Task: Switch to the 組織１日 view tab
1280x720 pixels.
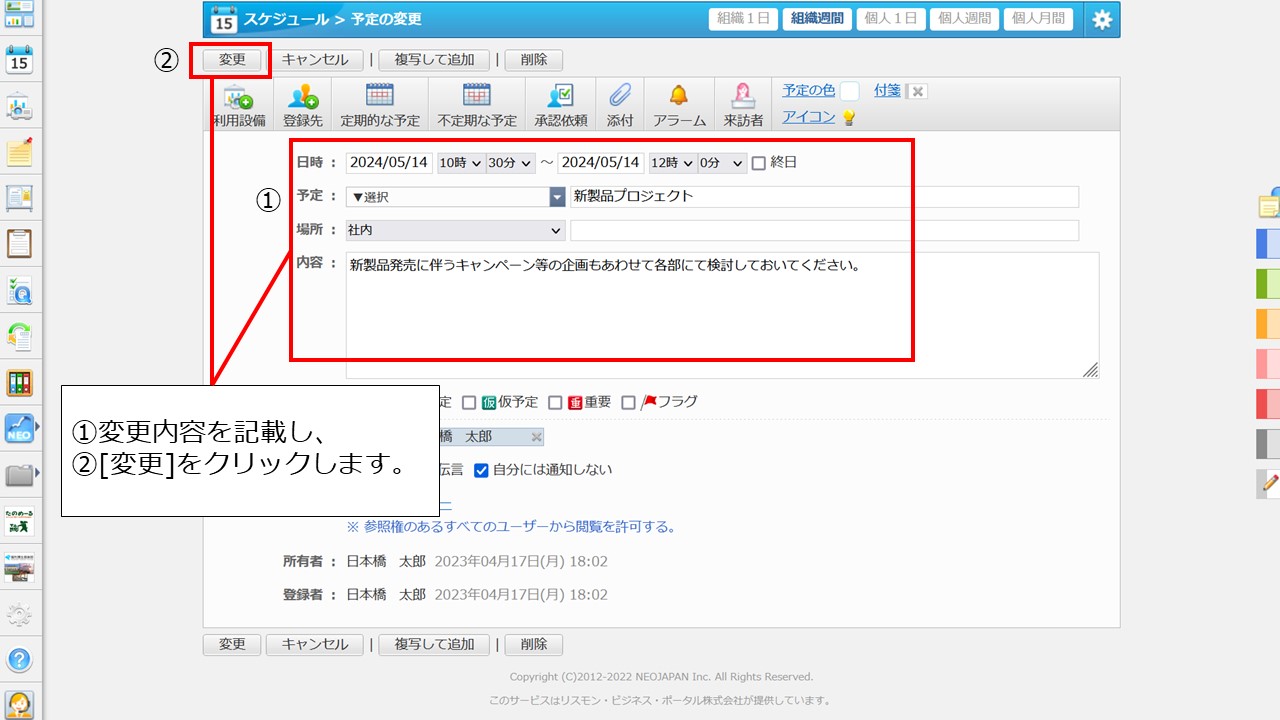Action: point(743,19)
